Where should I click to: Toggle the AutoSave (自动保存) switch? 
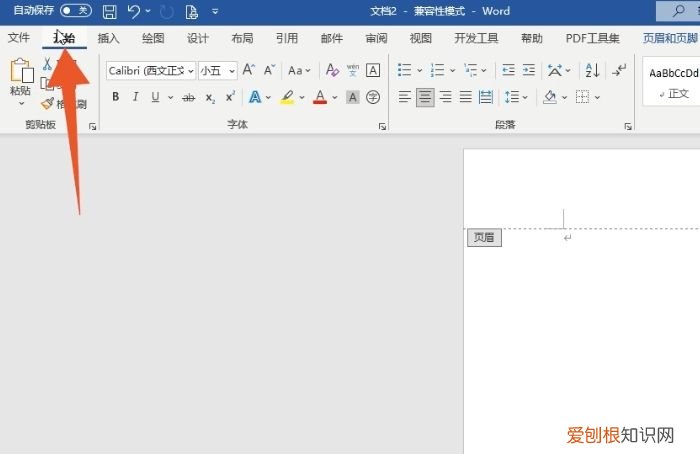point(76,10)
